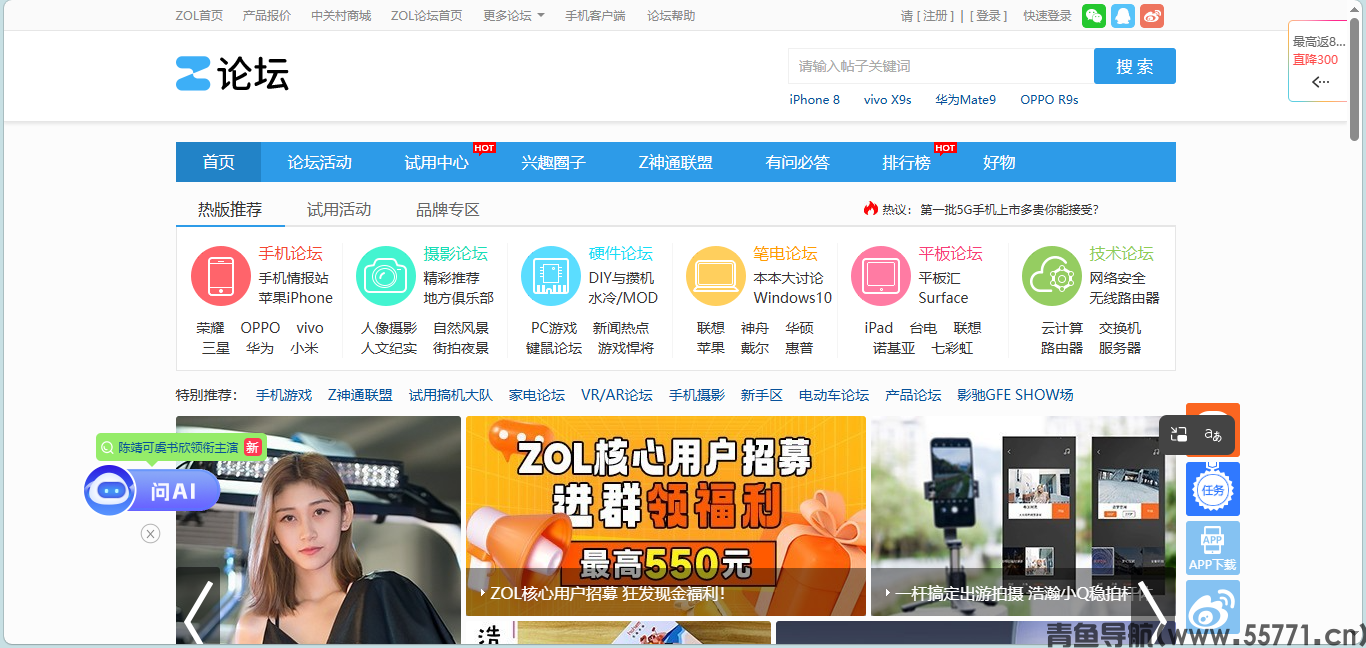The width and height of the screenshot is (1366, 648).
Task: Open the 兴趣圈子 navigation tab
Action: pos(553,162)
